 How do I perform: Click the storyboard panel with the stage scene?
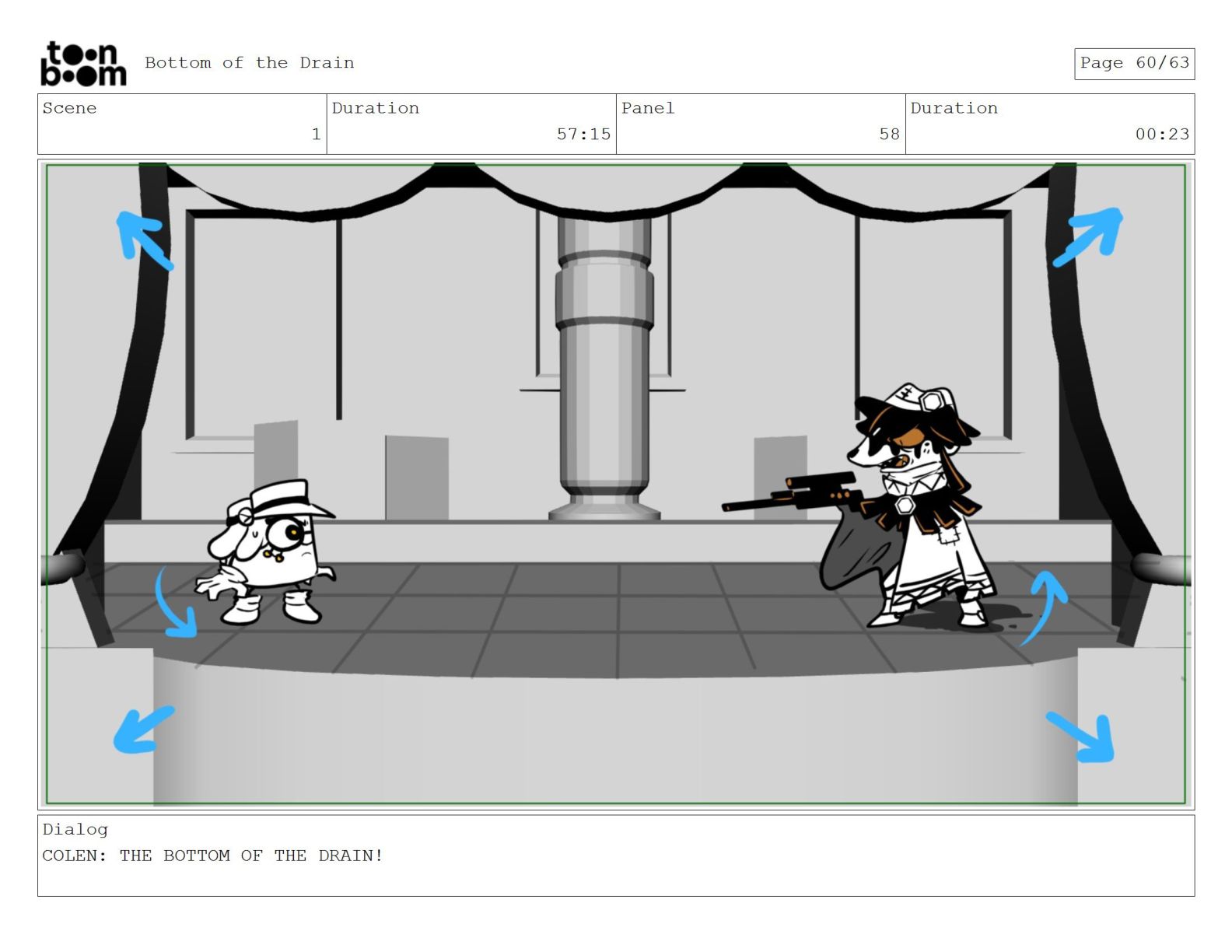click(616, 485)
